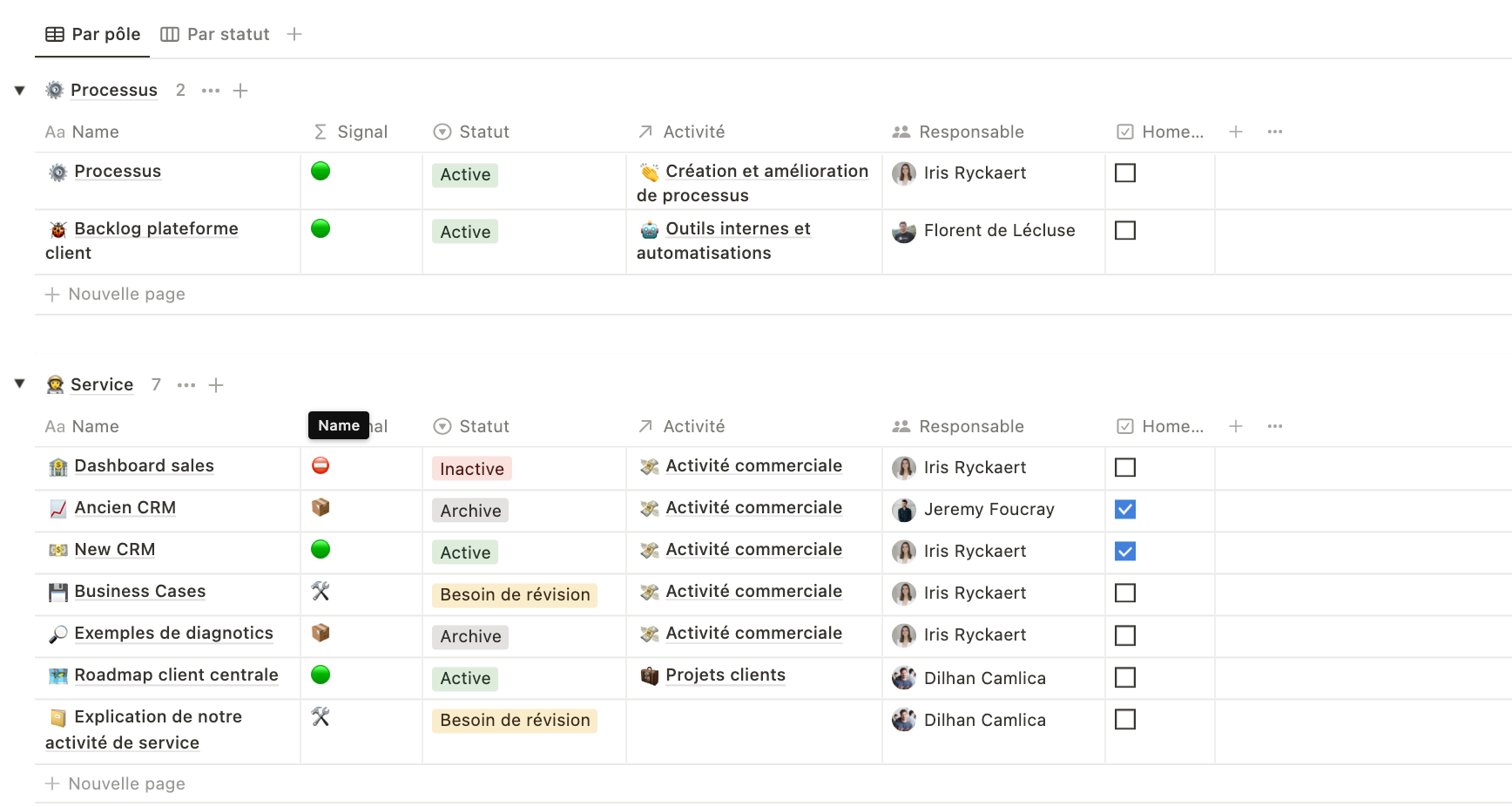
Task: Open column options in Service table header
Action: pyautogui.click(x=1275, y=426)
